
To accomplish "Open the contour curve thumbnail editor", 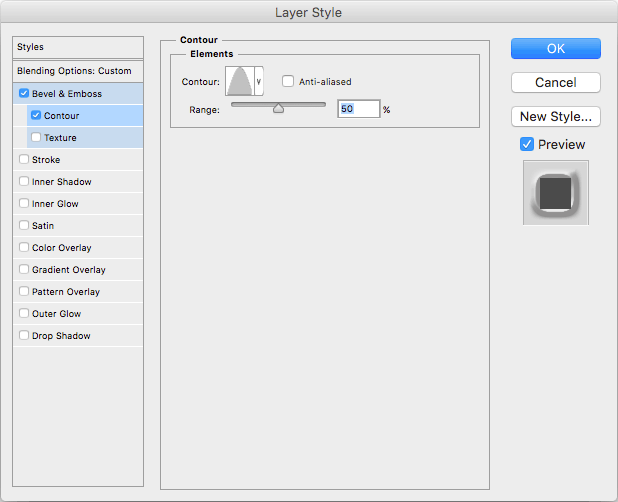I will (240, 81).
